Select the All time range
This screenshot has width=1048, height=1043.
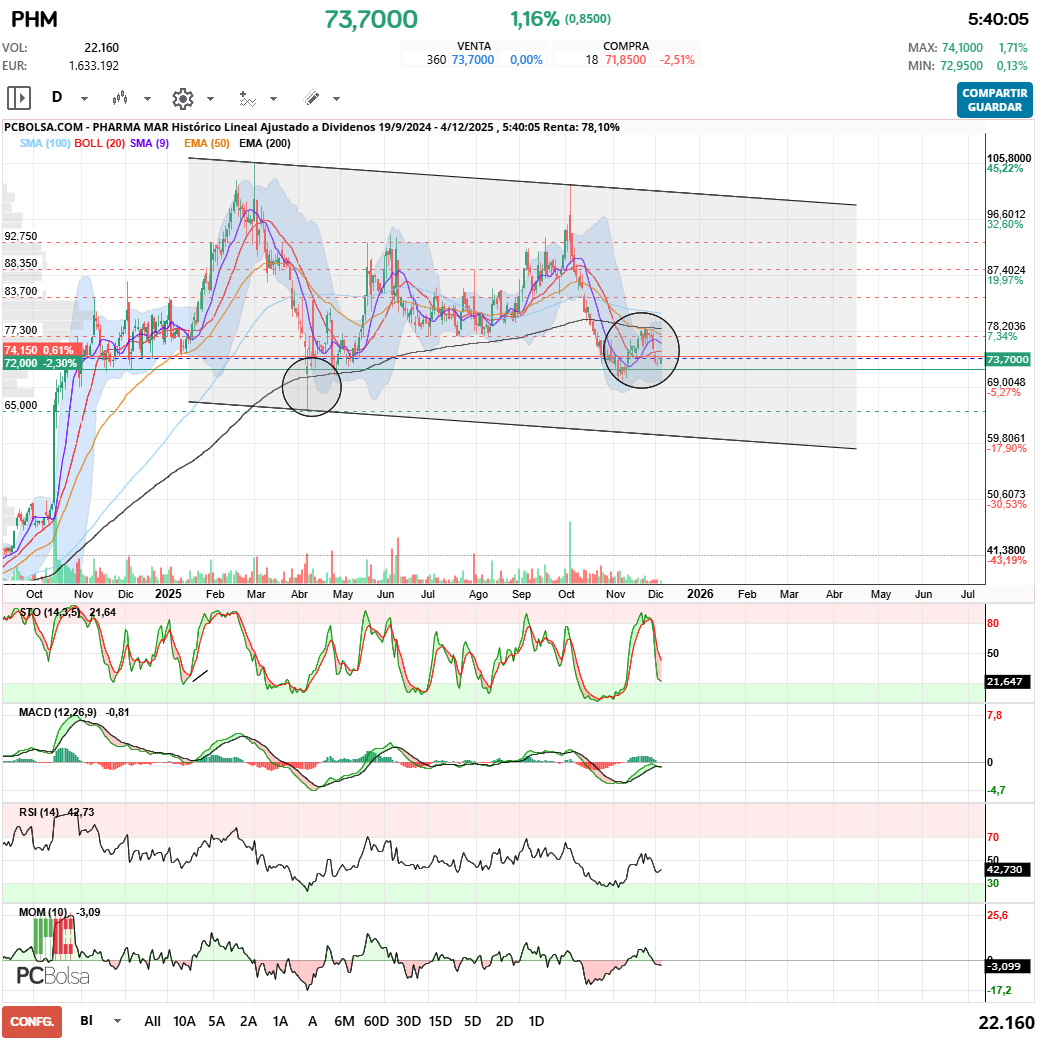click(152, 1021)
